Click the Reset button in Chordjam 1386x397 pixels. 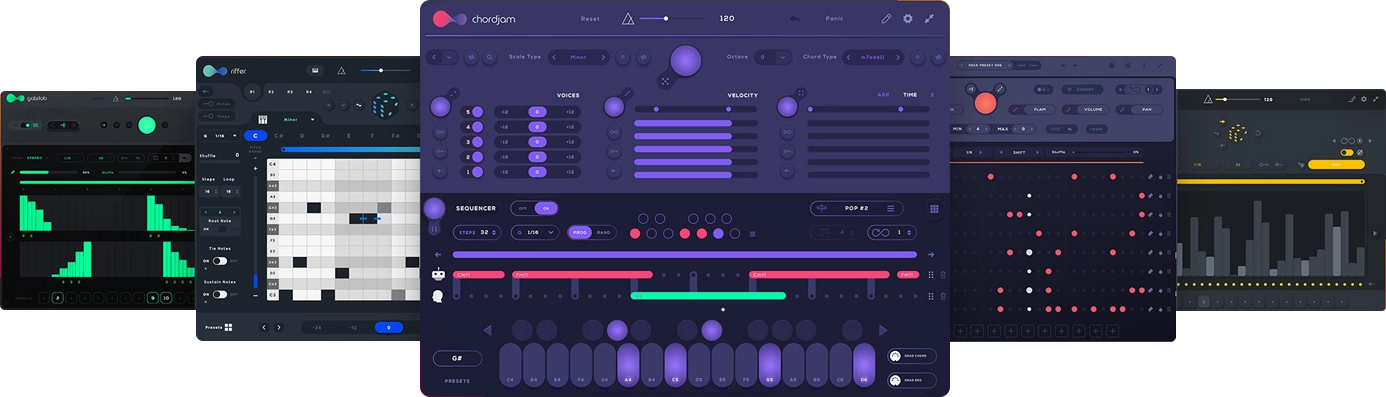pos(590,18)
